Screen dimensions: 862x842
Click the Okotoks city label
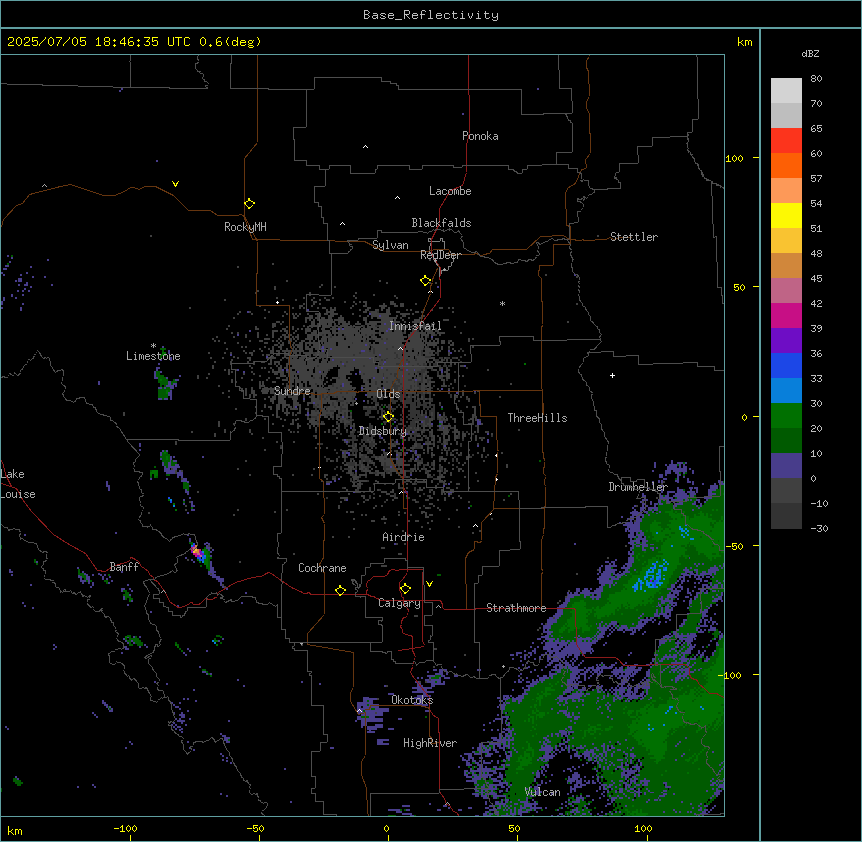412,700
